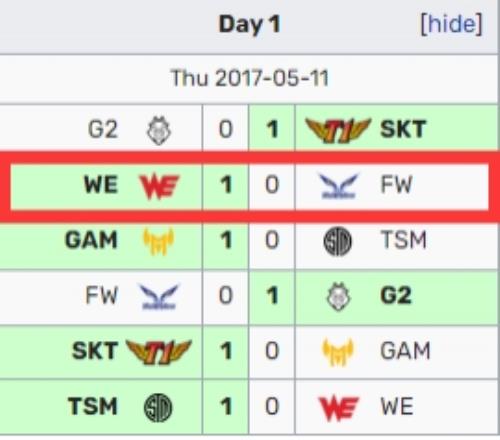Click the TSM logo in third row

pyautogui.click(x=338, y=241)
